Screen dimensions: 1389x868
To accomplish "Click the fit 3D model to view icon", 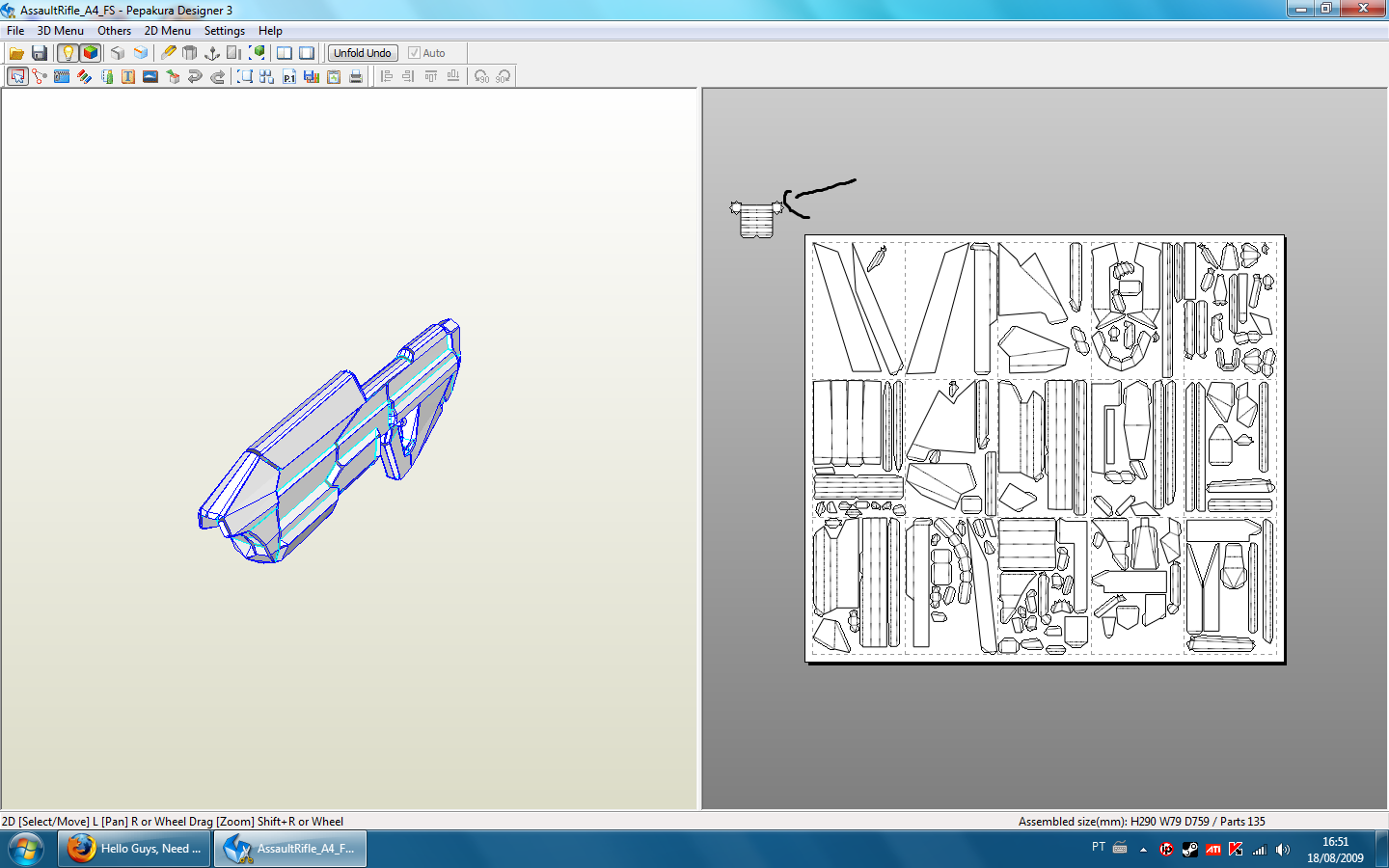I will [x=257, y=53].
